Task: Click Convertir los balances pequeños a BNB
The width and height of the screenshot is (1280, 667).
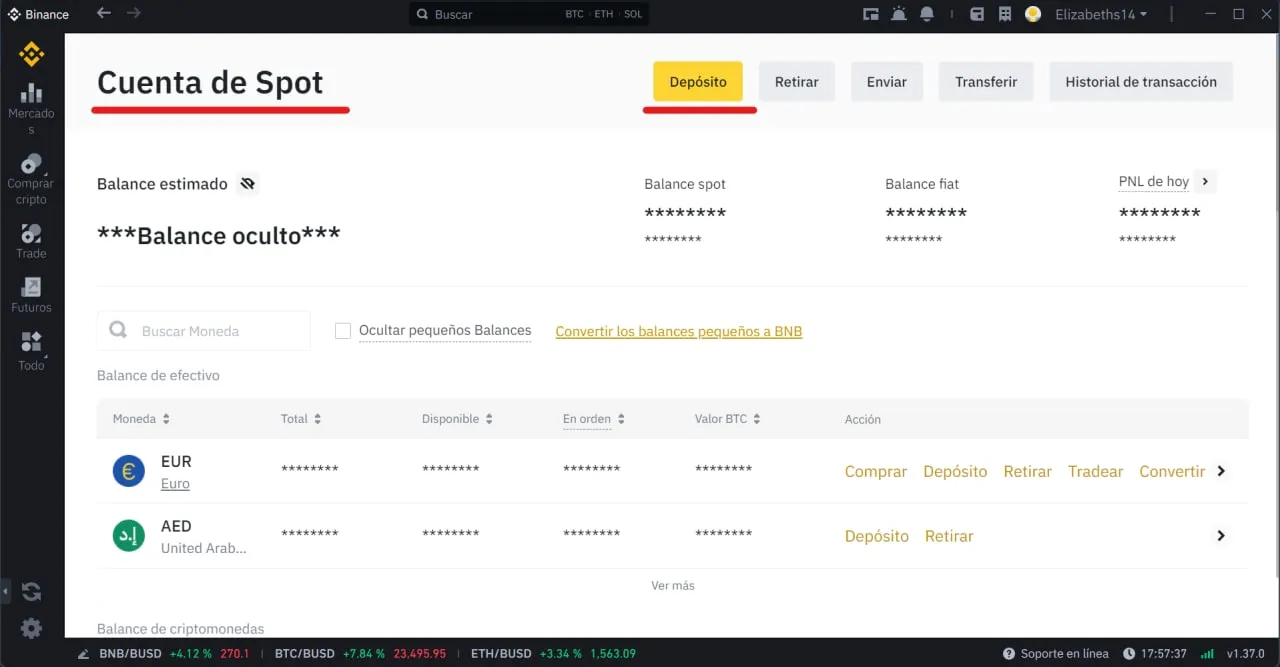Action: (679, 331)
